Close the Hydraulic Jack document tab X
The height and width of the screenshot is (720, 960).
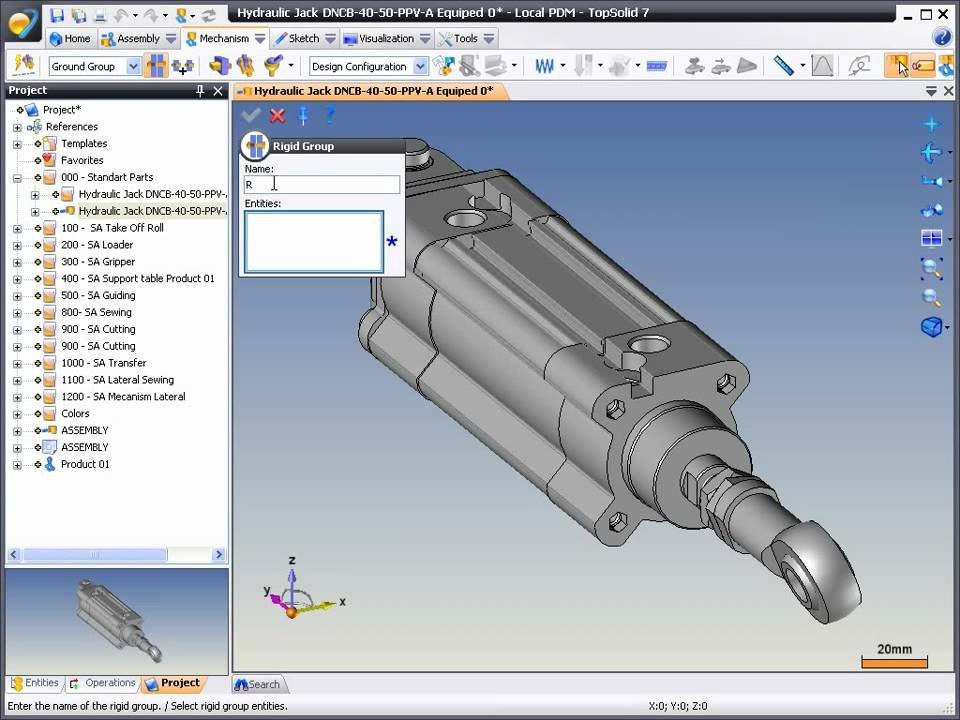948,91
